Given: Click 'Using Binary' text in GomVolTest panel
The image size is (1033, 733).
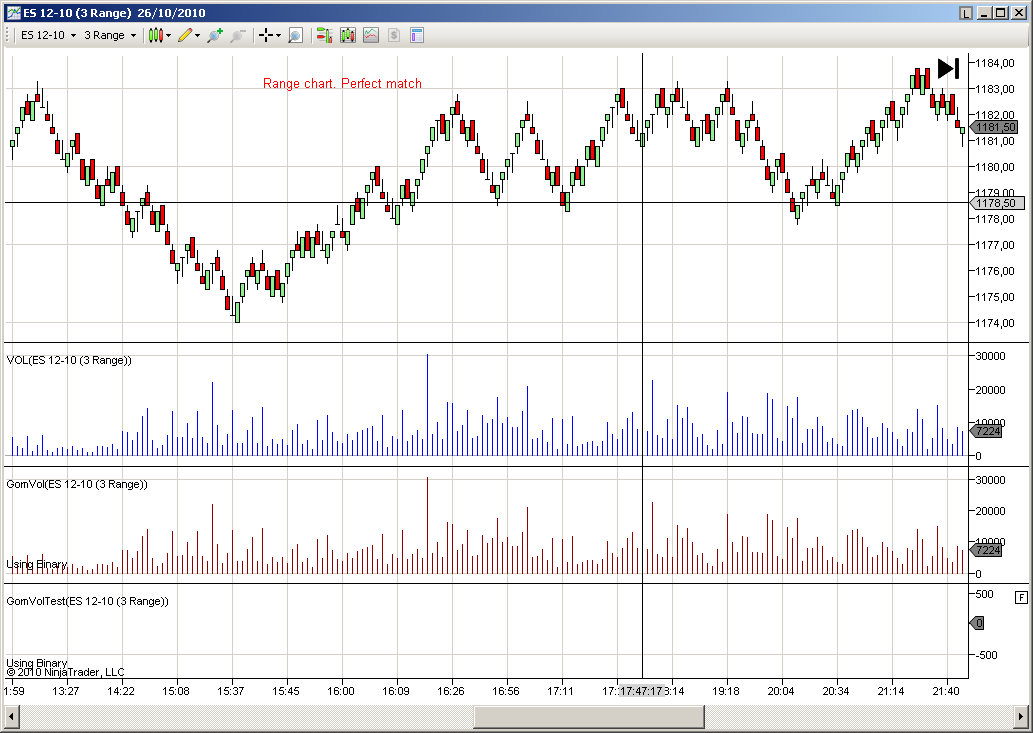Looking at the screenshot, I should 37,663.
